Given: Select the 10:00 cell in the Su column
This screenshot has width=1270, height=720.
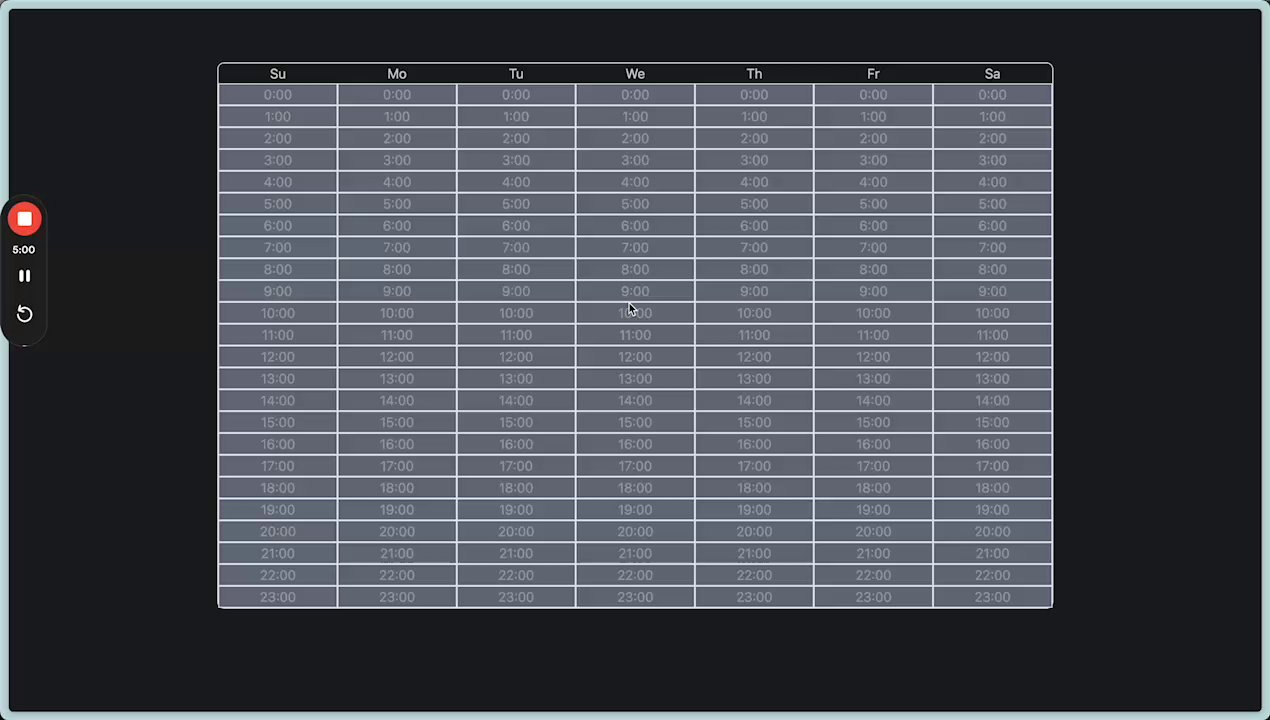Looking at the screenshot, I should click(278, 313).
